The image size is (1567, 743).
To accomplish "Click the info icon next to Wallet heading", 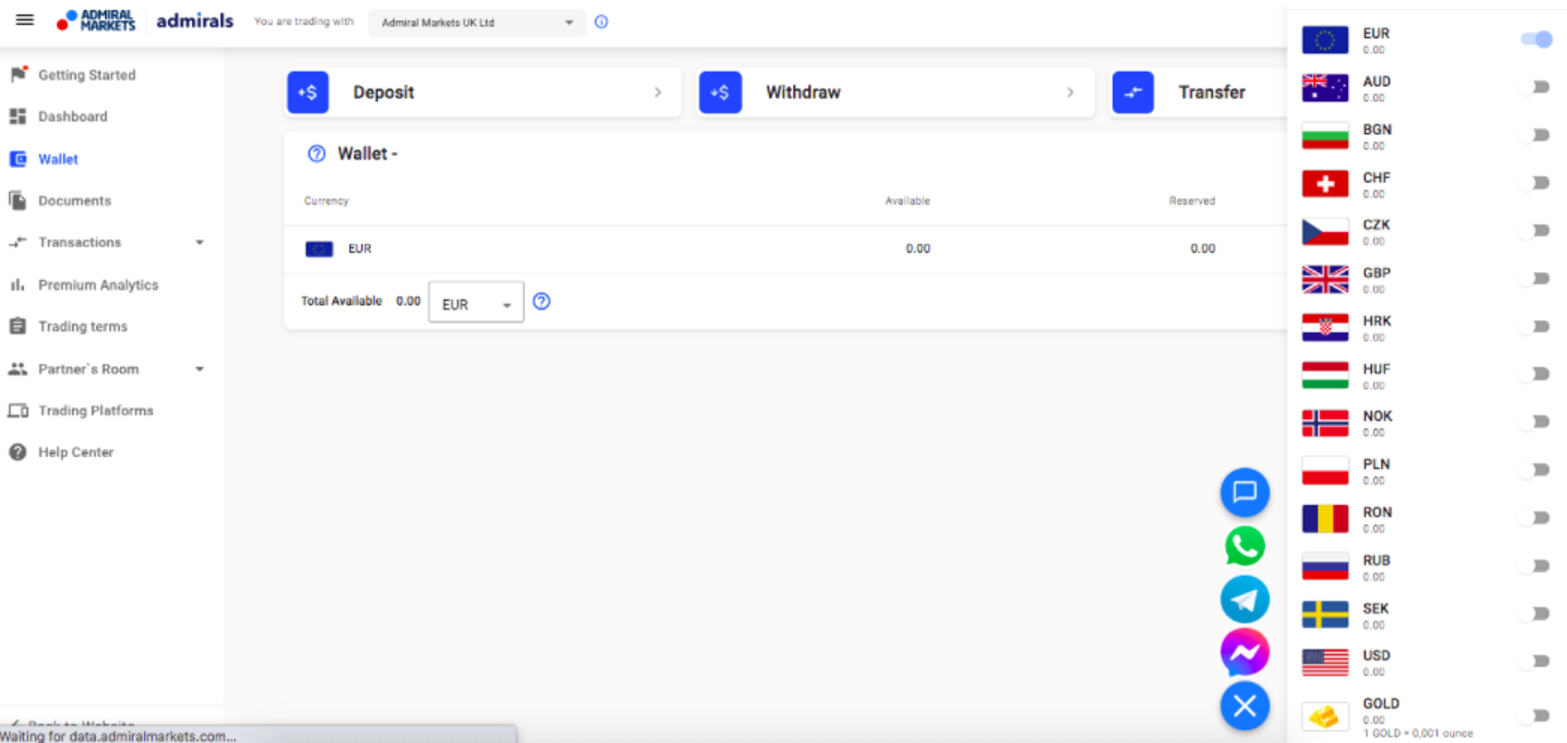I will point(317,153).
